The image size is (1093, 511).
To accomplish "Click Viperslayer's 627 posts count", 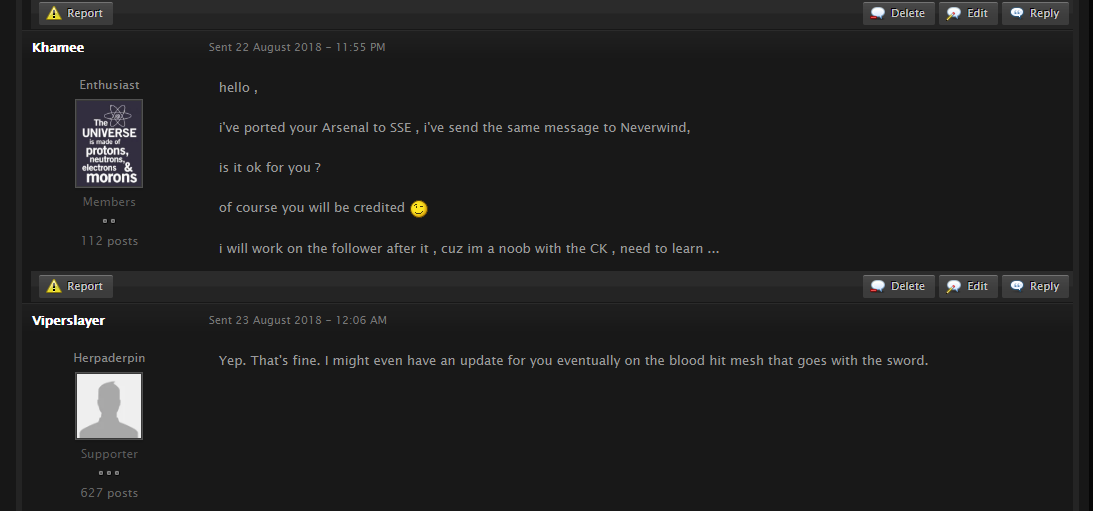I will pos(109,493).
